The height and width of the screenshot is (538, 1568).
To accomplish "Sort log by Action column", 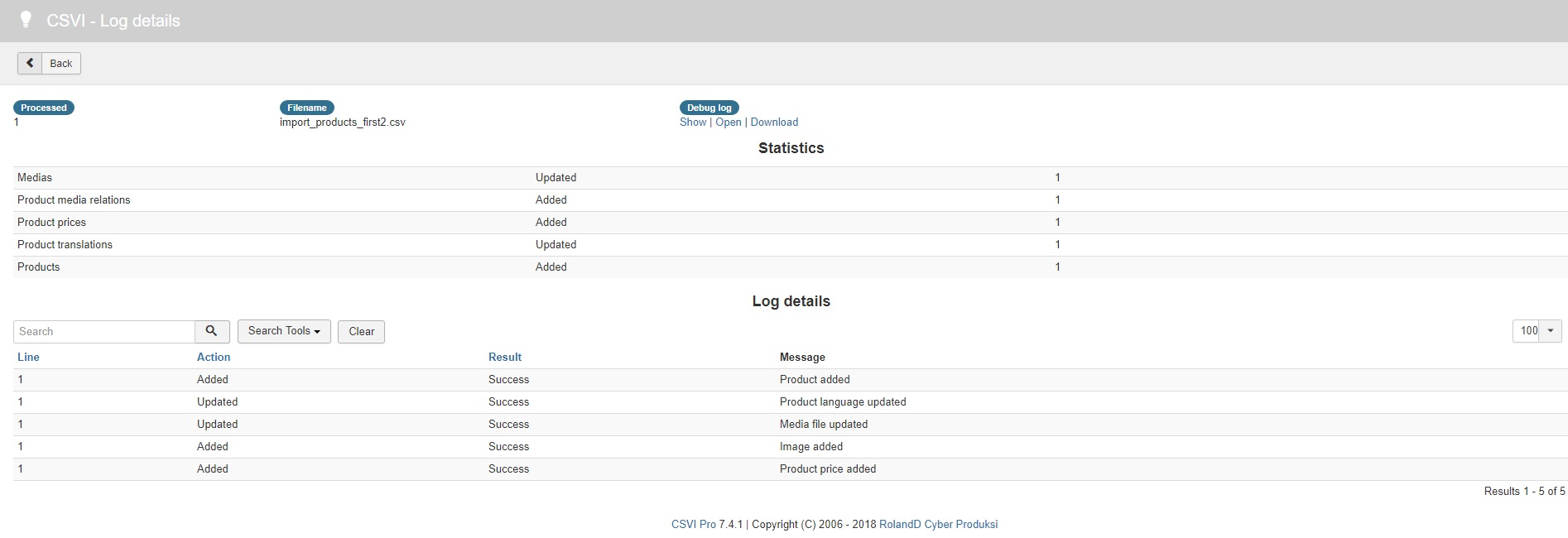I will pos(214,357).
